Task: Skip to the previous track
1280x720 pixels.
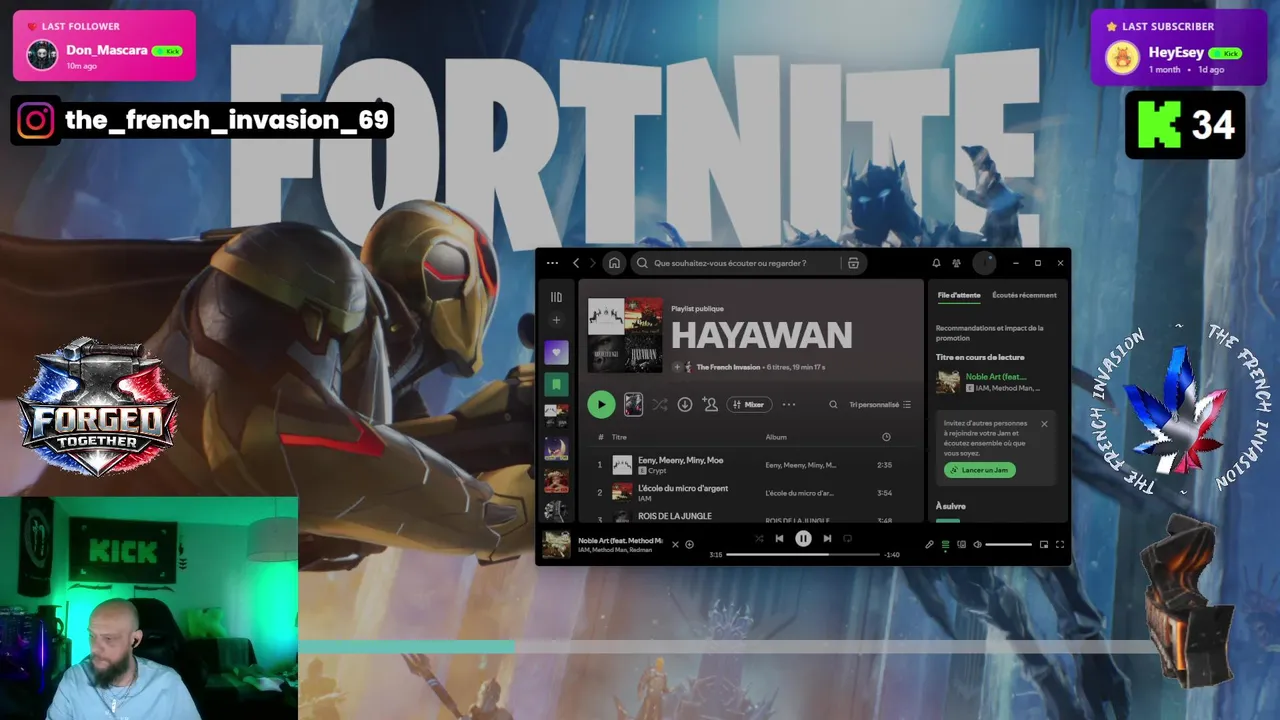Action: (x=779, y=538)
